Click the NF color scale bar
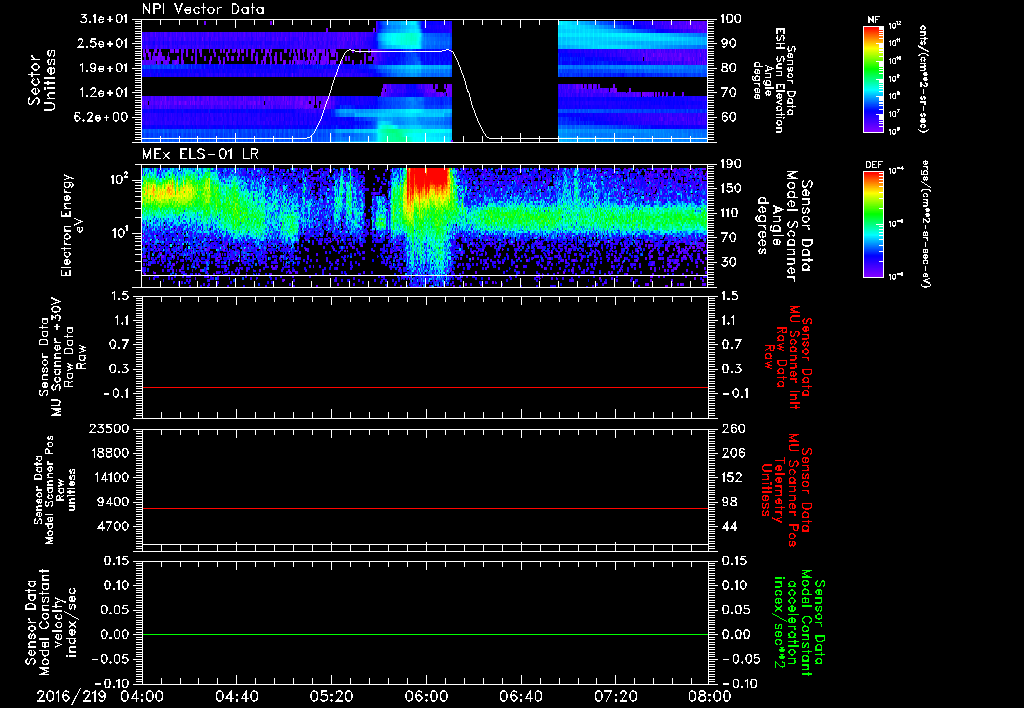The image size is (1024, 708). (873, 78)
